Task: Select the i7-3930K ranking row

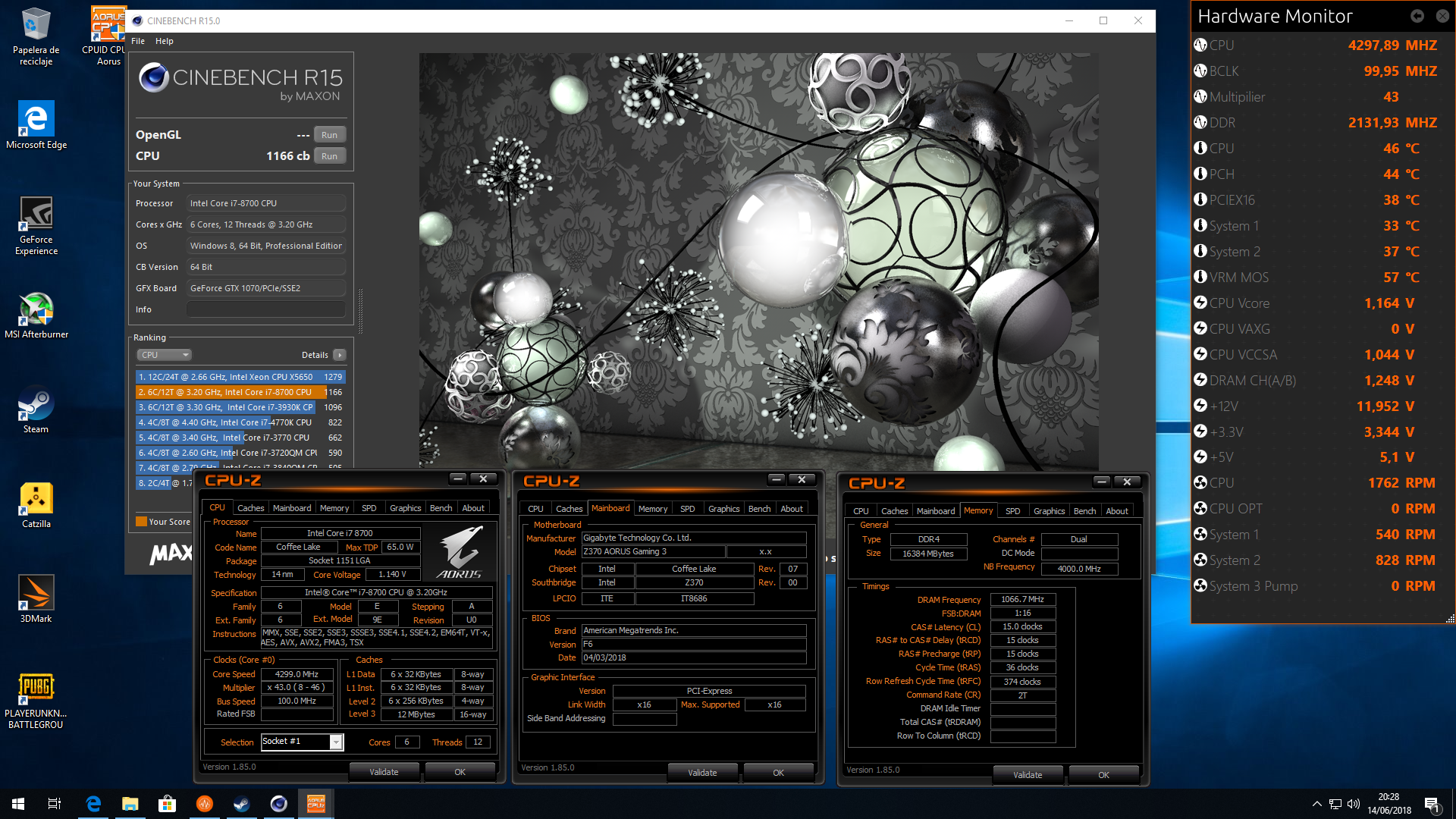Action: point(240,407)
